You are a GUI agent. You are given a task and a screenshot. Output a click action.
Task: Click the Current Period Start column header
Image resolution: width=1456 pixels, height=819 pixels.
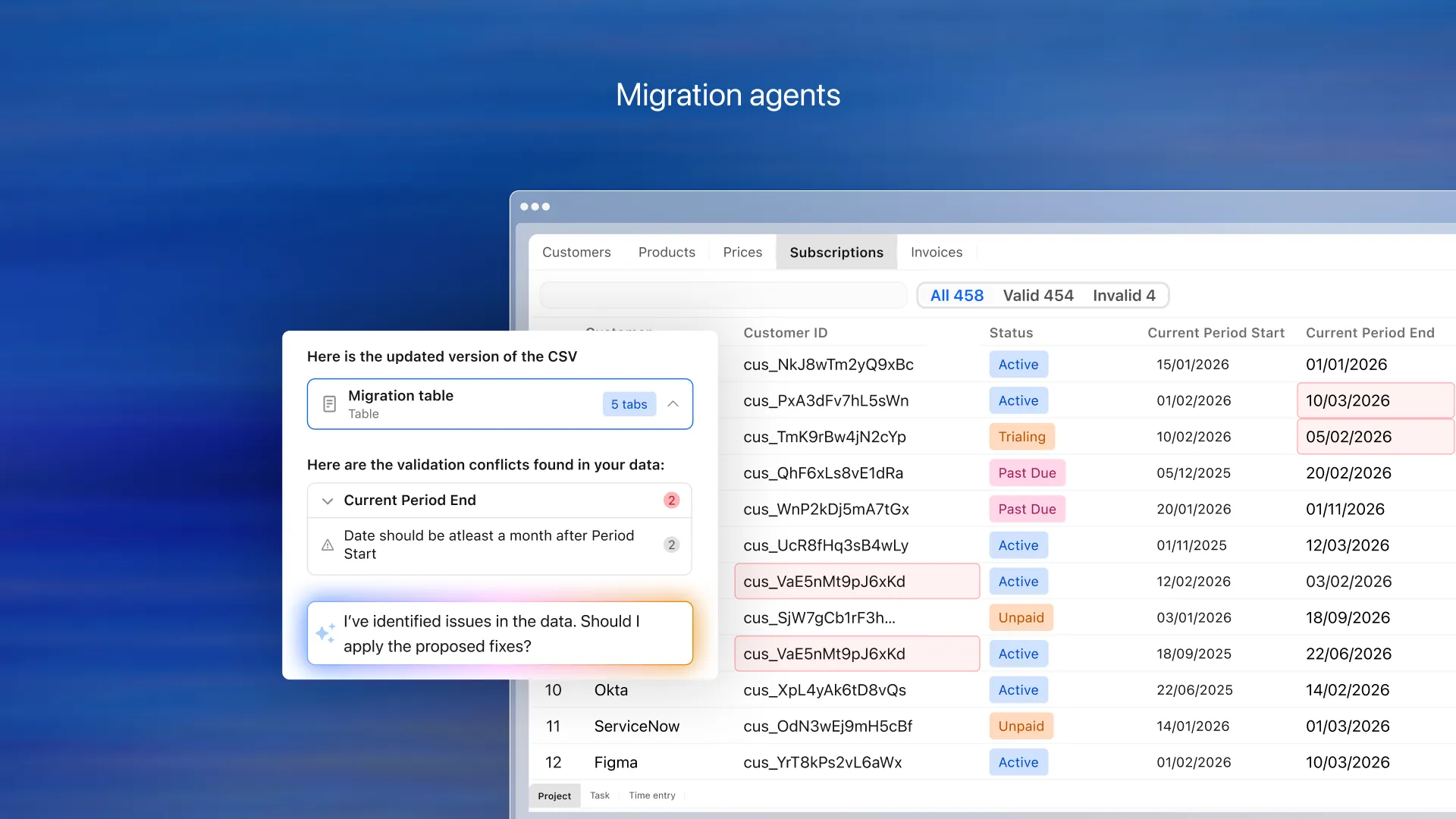point(1215,333)
